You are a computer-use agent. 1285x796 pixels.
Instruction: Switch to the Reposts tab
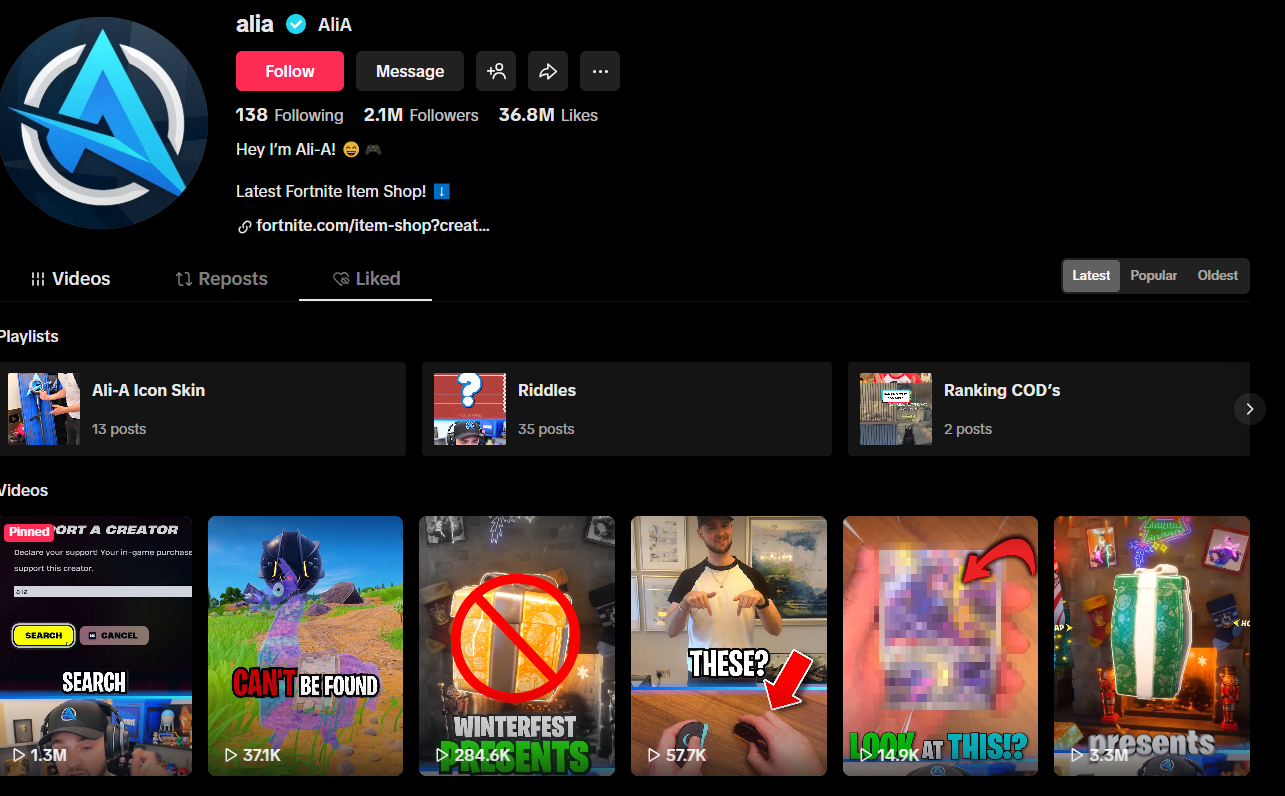[x=221, y=278]
